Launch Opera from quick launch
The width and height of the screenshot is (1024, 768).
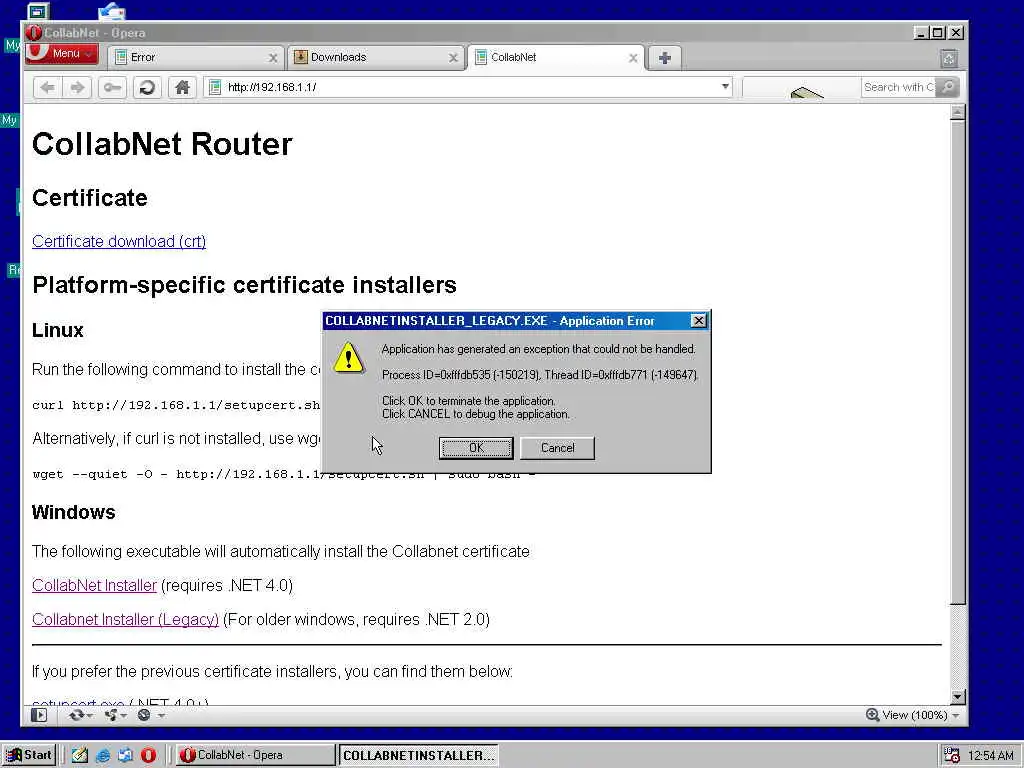(149, 756)
